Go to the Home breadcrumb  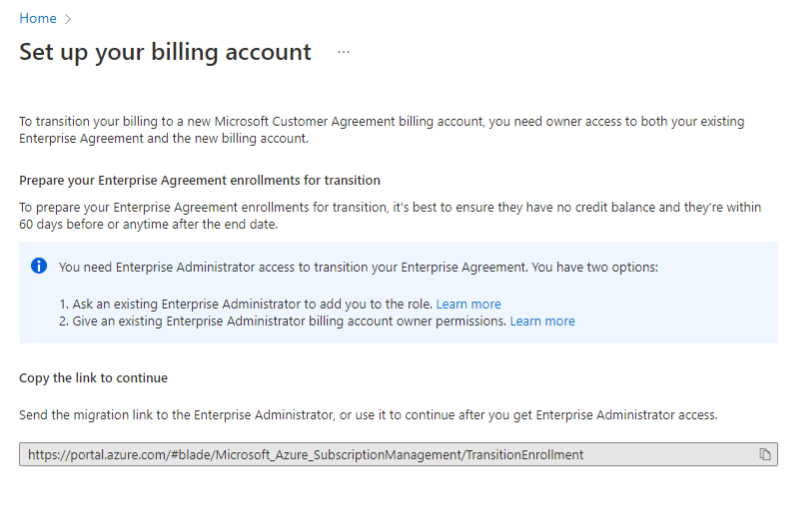[38, 19]
